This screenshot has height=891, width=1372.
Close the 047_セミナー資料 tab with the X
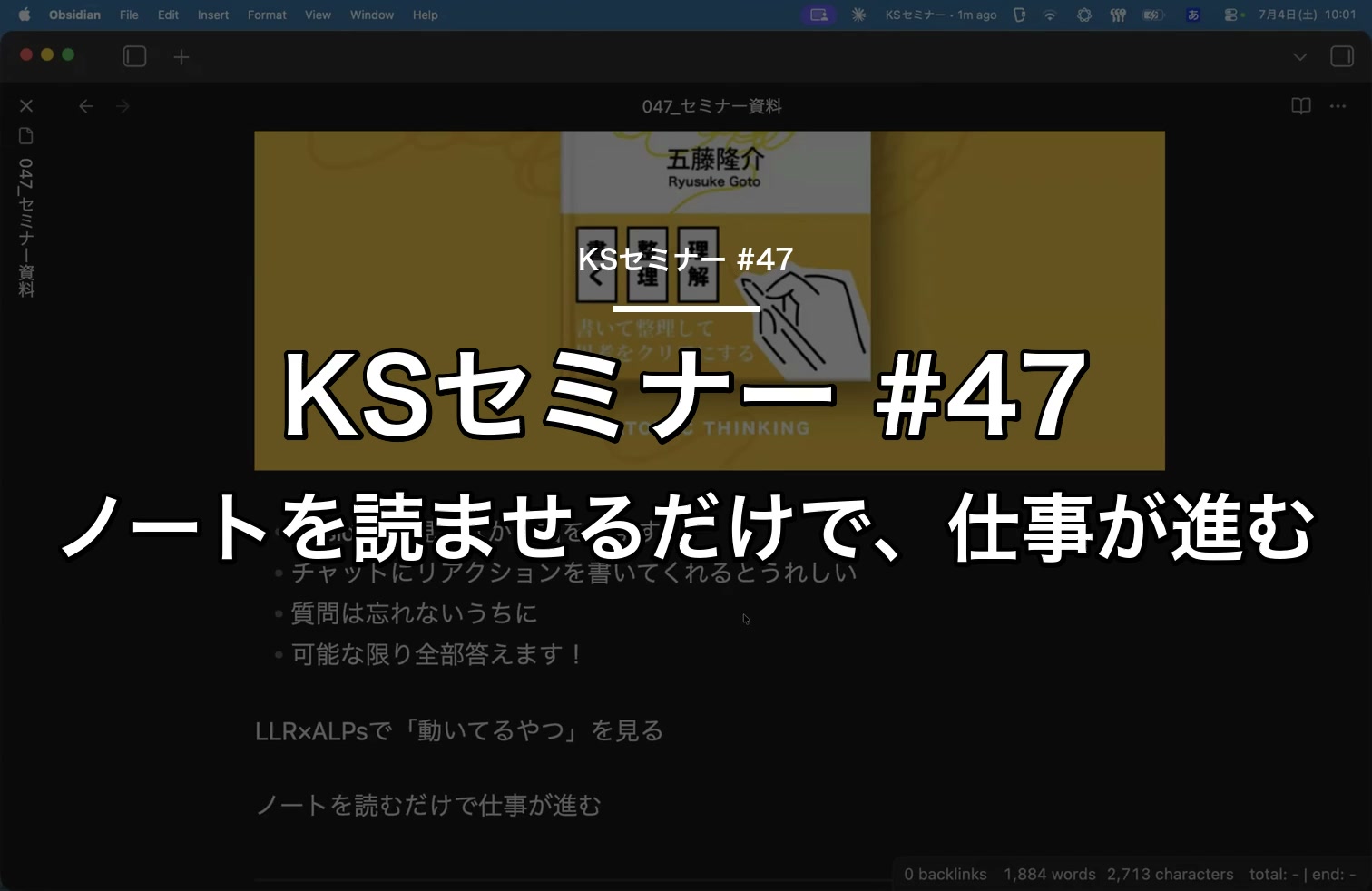pos(26,106)
